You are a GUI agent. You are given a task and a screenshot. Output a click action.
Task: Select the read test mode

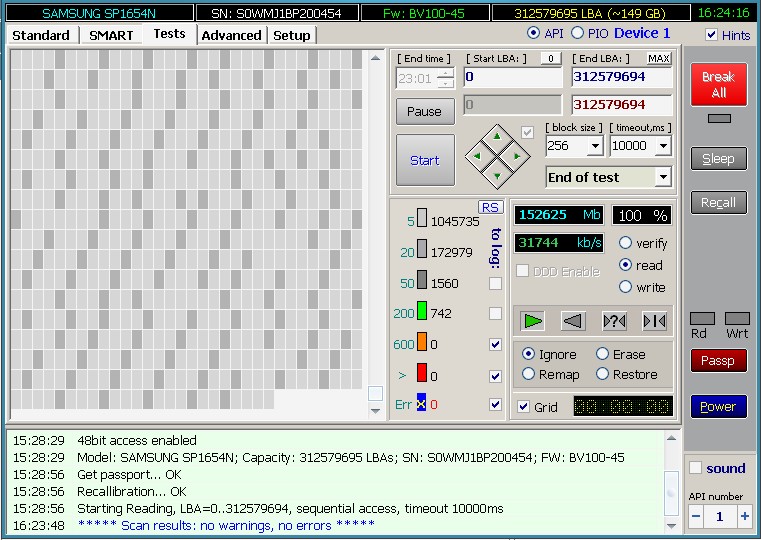(x=626, y=264)
